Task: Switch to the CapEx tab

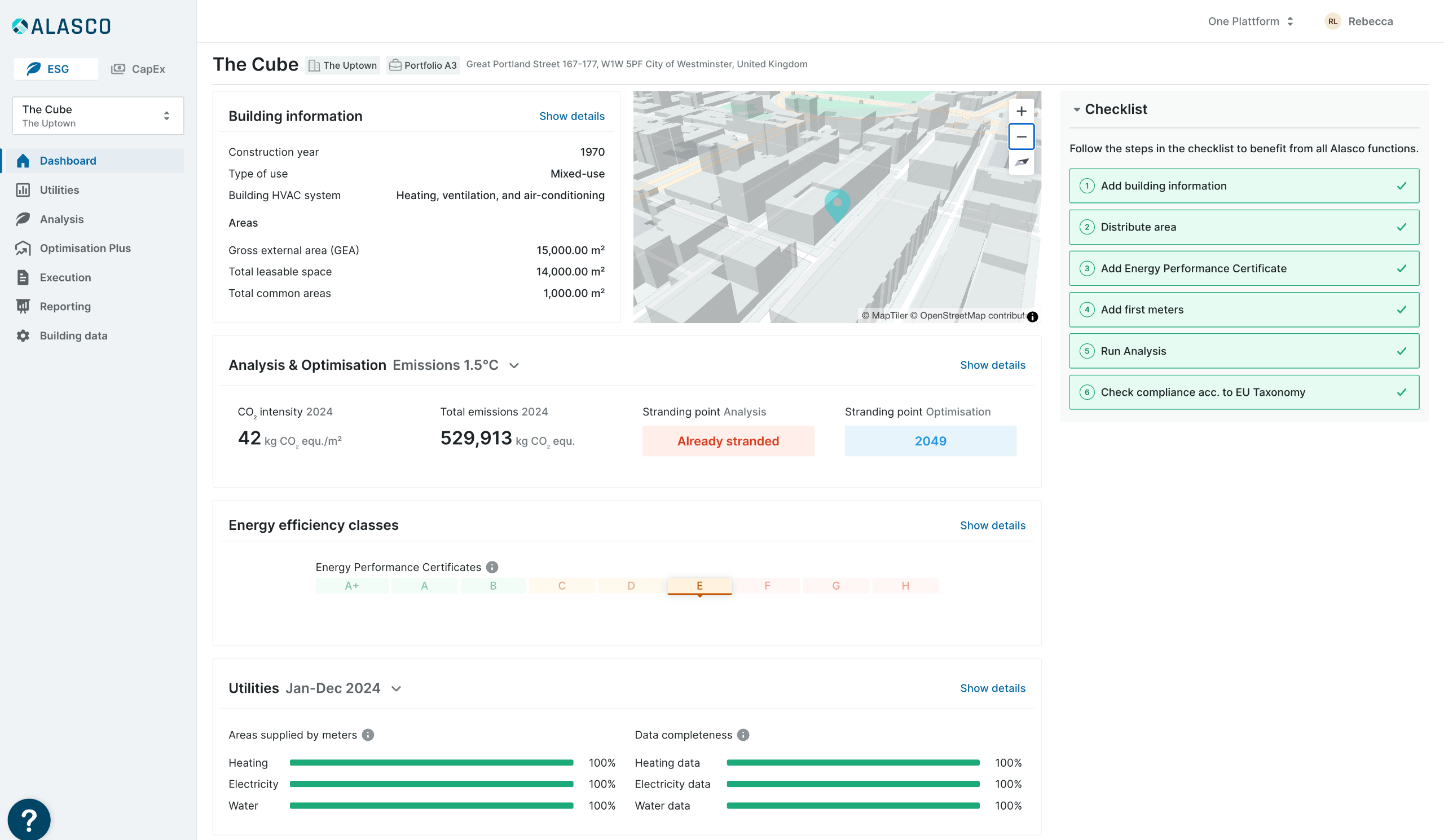Action: tap(138, 69)
